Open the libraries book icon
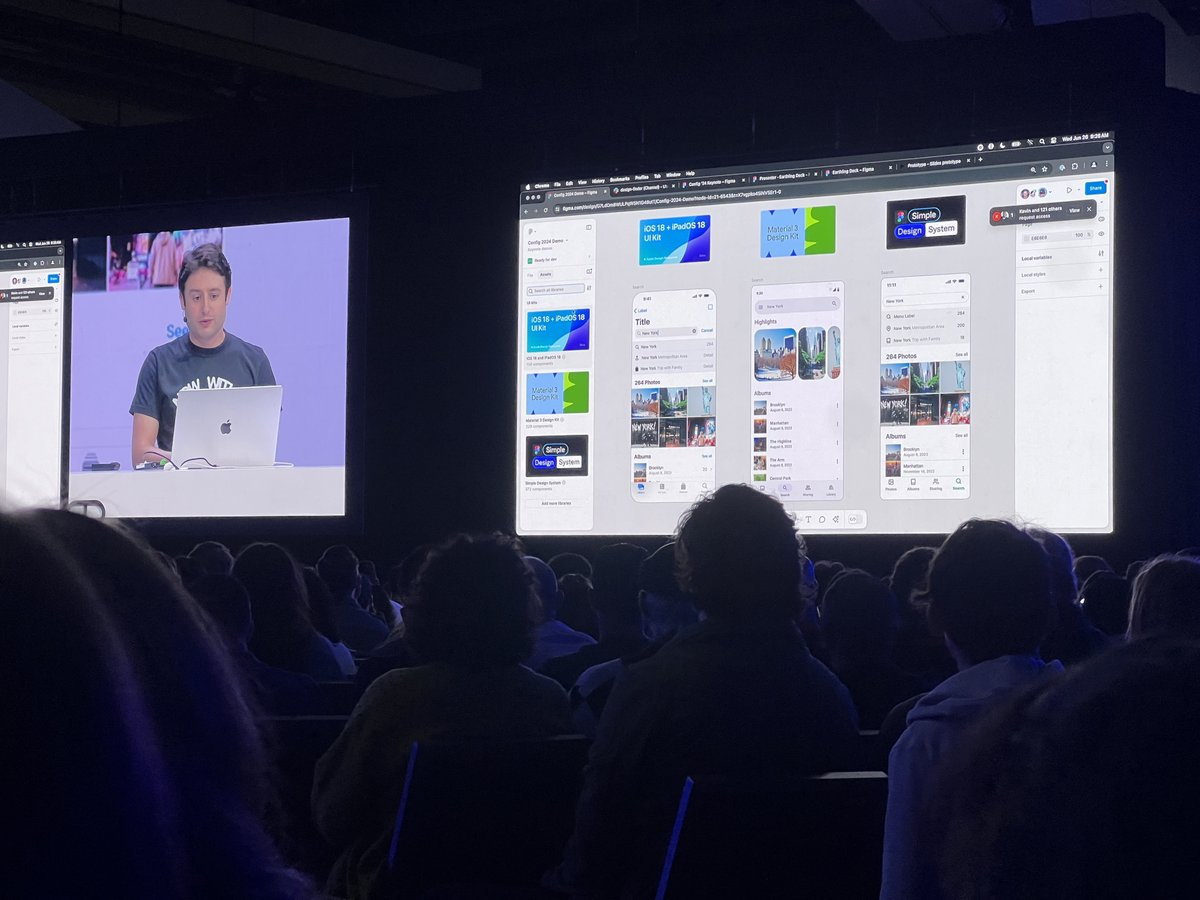 [588, 271]
